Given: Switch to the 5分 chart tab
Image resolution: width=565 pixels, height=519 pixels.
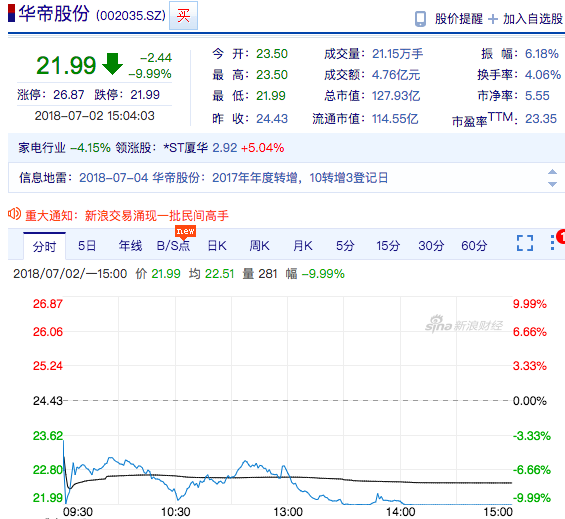Looking at the screenshot, I should pos(345,246).
